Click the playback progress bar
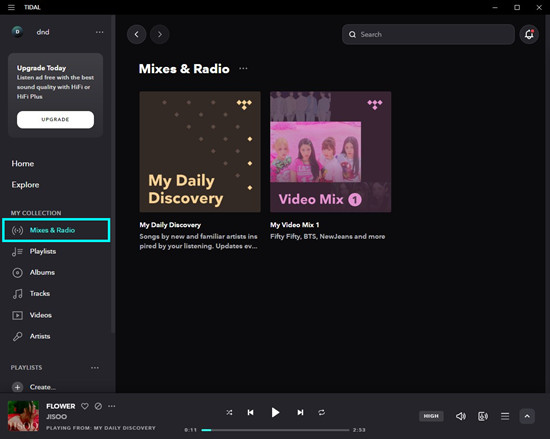This screenshot has height=439, width=550. point(275,430)
